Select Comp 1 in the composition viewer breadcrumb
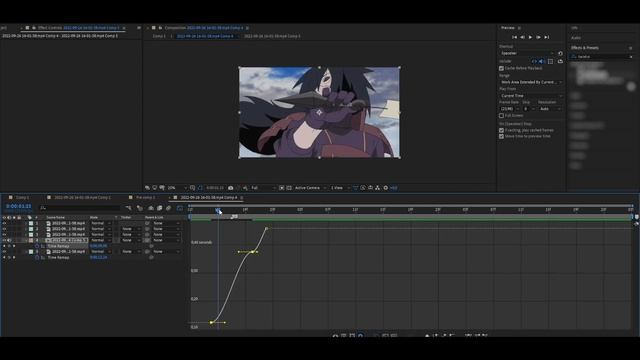 click(x=159, y=36)
